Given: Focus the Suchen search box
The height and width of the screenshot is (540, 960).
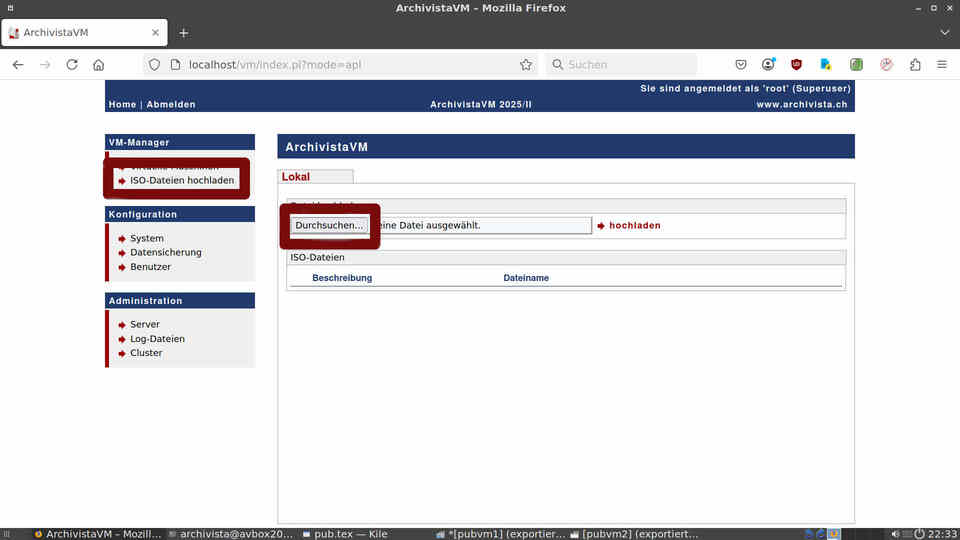Looking at the screenshot, I should (x=621, y=64).
